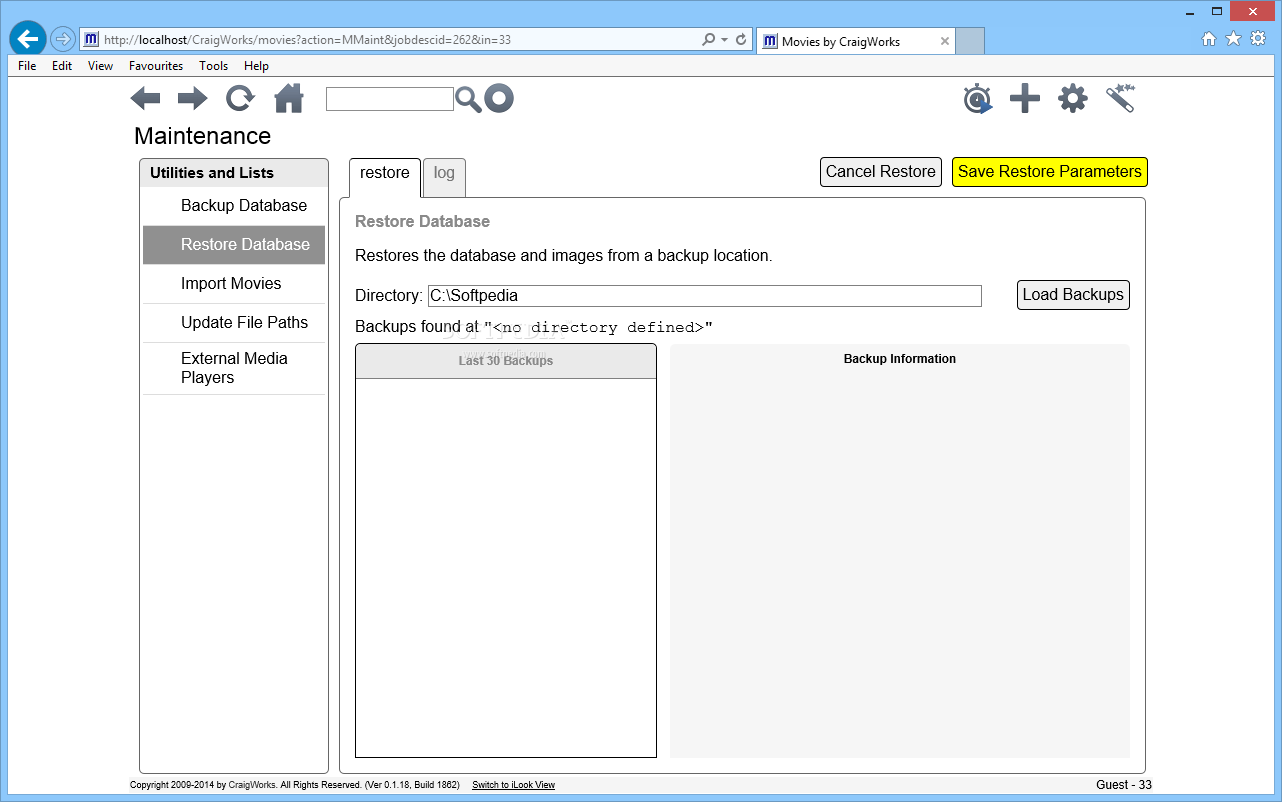Open the browser tools gear icon
This screenshot has height=802, width=1282.
pos(1258,39)
